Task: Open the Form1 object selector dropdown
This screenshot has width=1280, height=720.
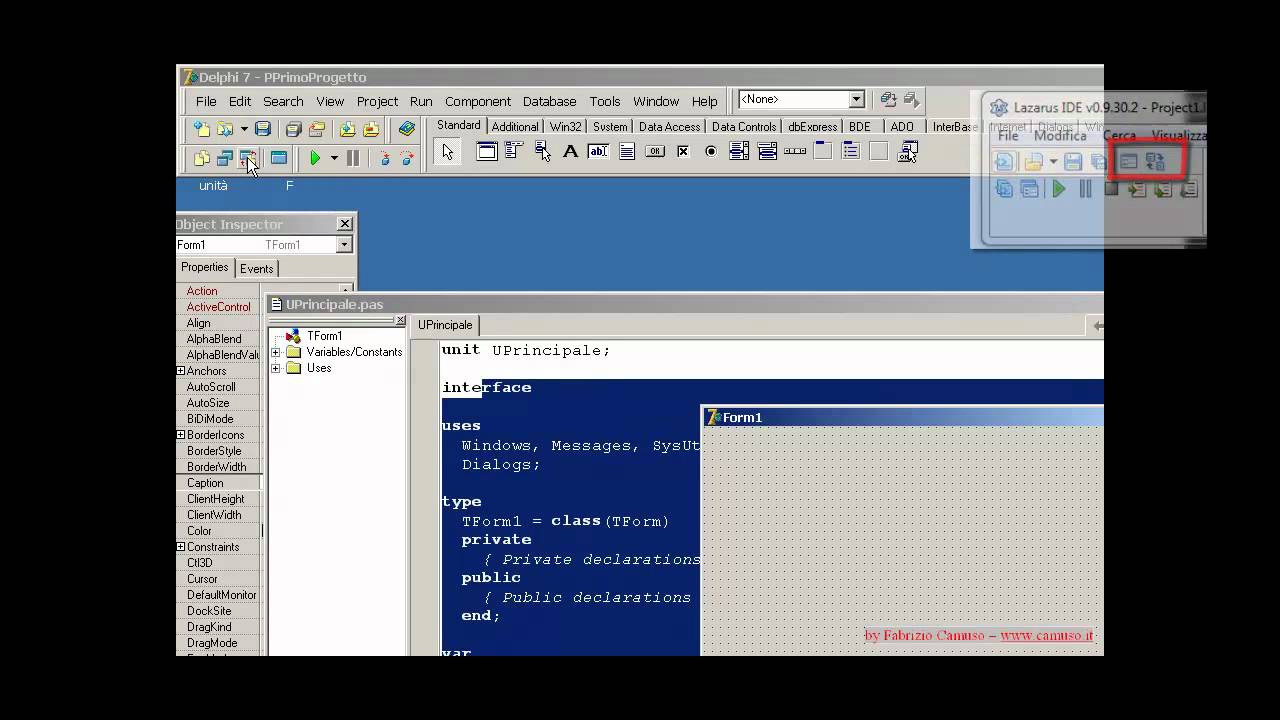Action: (344, 245)
